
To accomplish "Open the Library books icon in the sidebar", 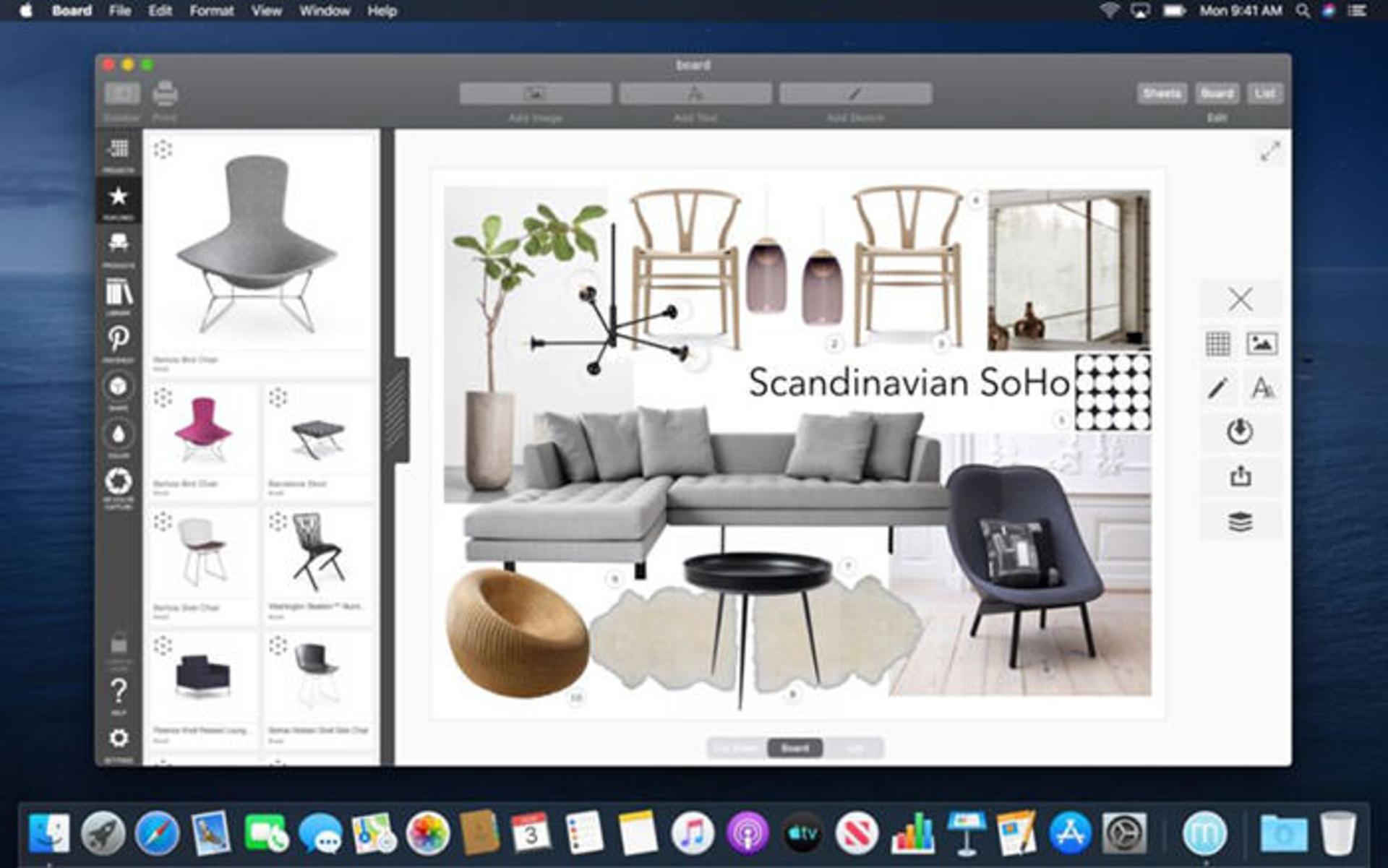I will coord(119,295).
